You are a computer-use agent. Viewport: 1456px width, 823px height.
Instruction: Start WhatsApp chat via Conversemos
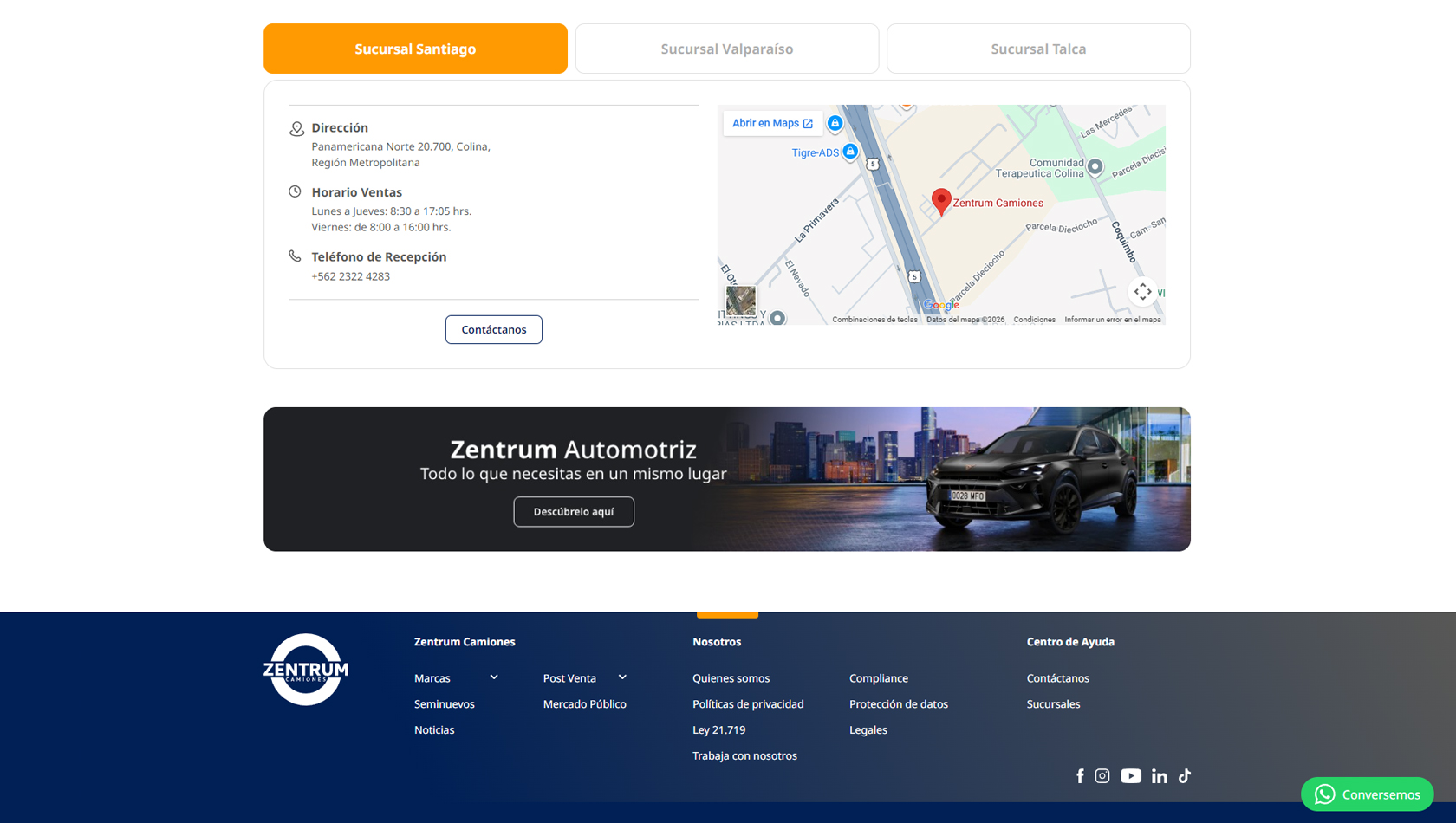(1367, 794)
